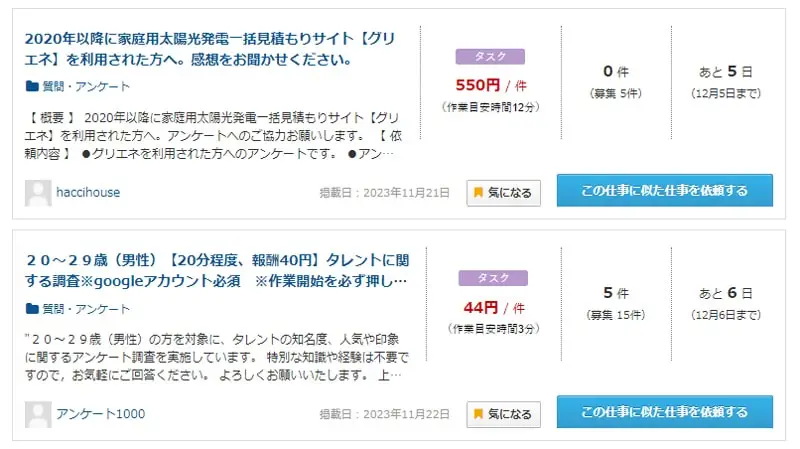Click the 550円 price of first job

click(x=478, y=85)
